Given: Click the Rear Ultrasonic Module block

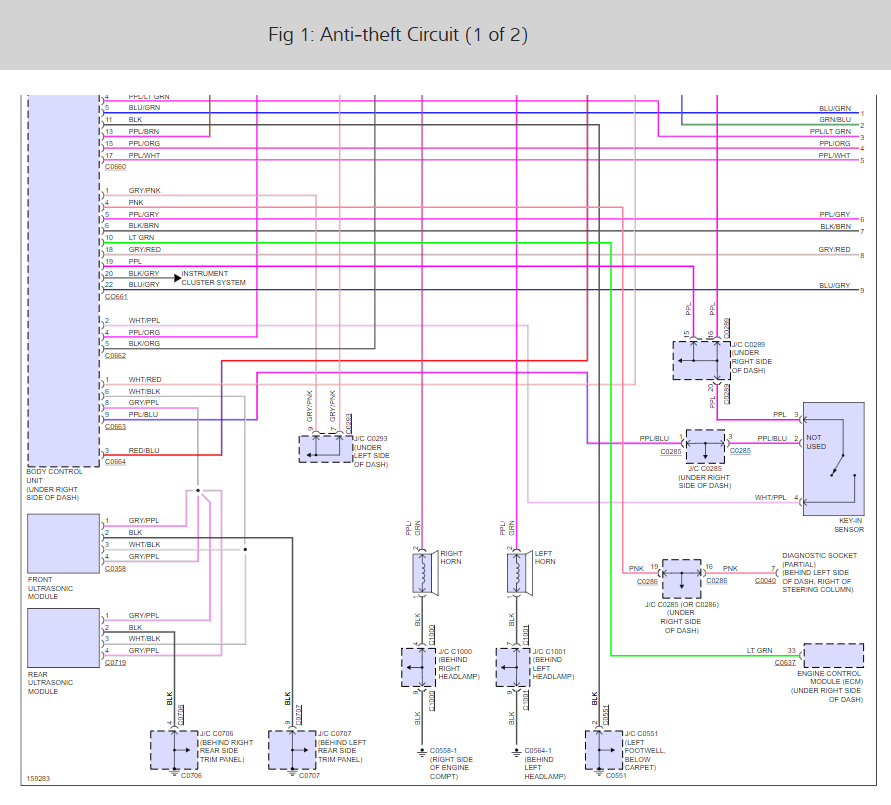Looking at the screenshot, I should (64, 638).
